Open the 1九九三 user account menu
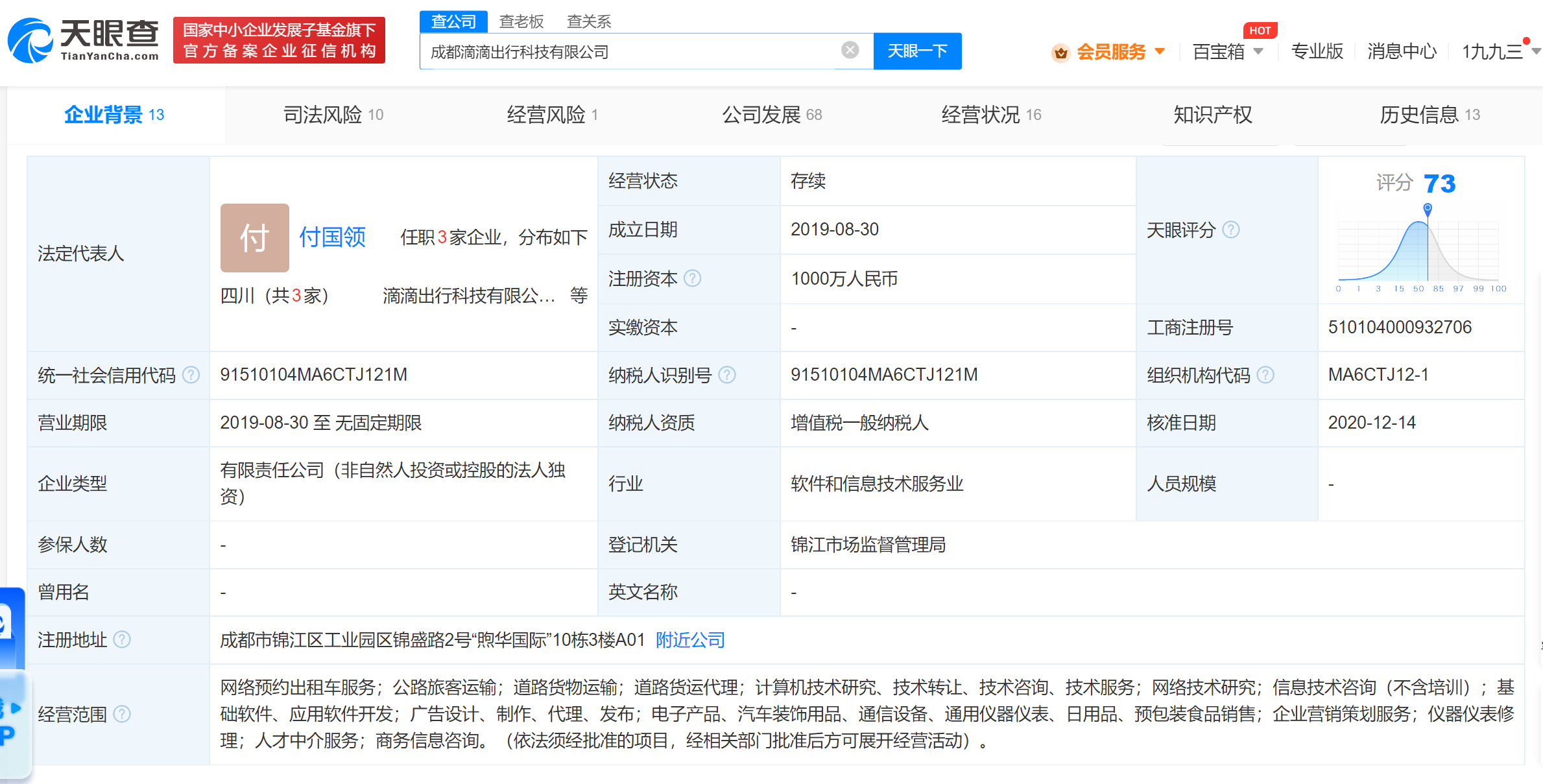The height and width of the screenshot is (784, 1543). click(x=1492, y=51)
